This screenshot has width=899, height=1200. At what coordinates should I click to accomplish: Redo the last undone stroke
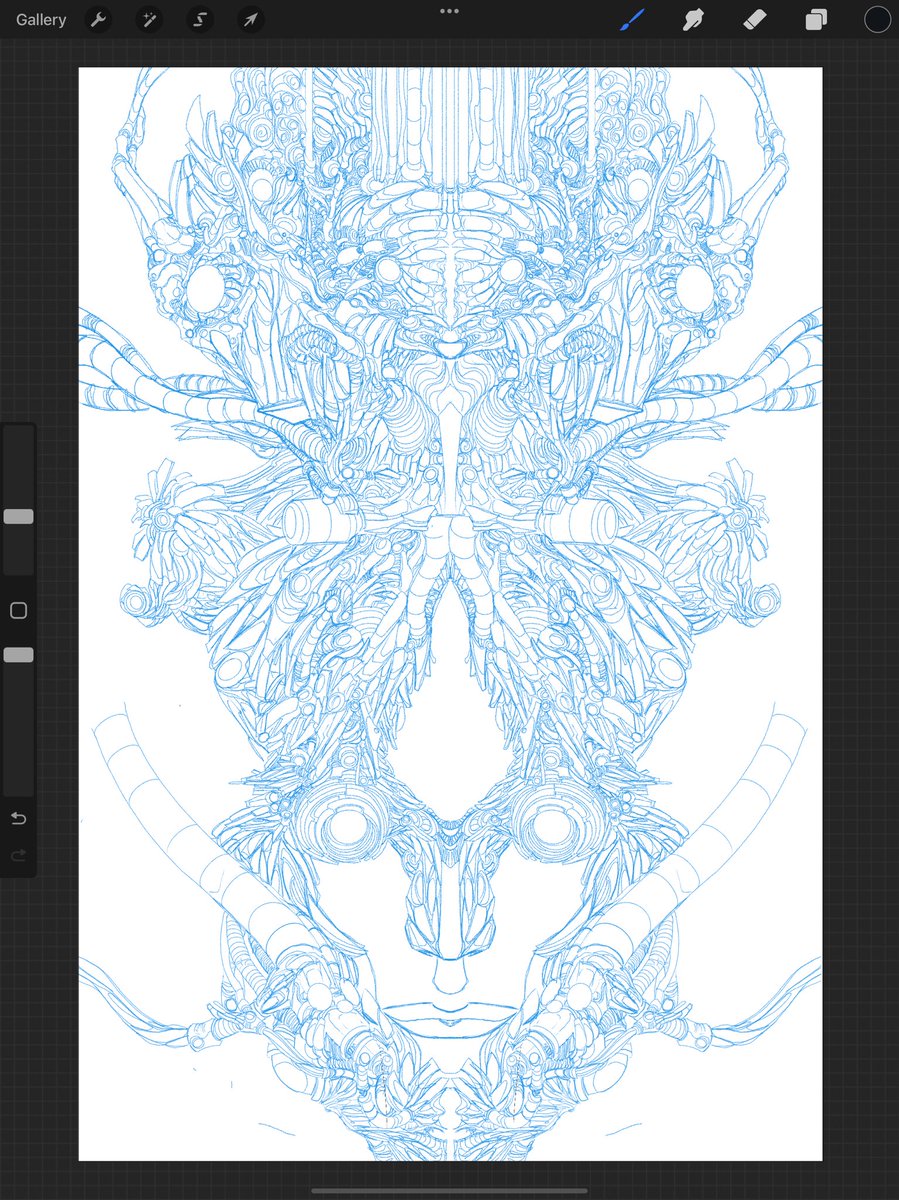[x=18, y=855]
